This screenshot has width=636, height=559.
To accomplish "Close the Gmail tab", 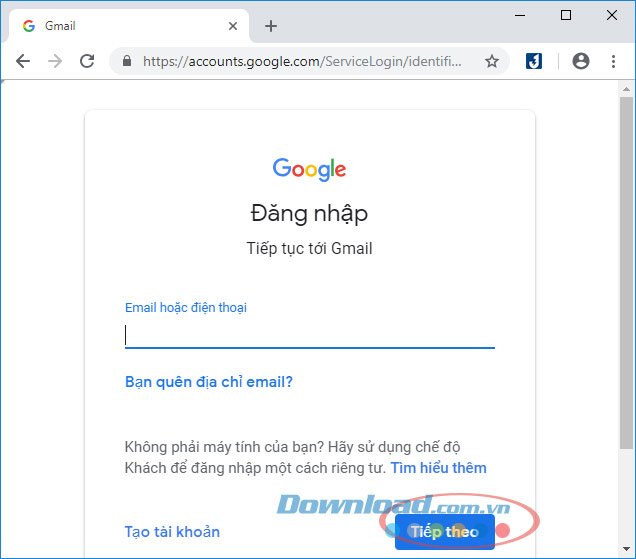I will coord(233,26).
